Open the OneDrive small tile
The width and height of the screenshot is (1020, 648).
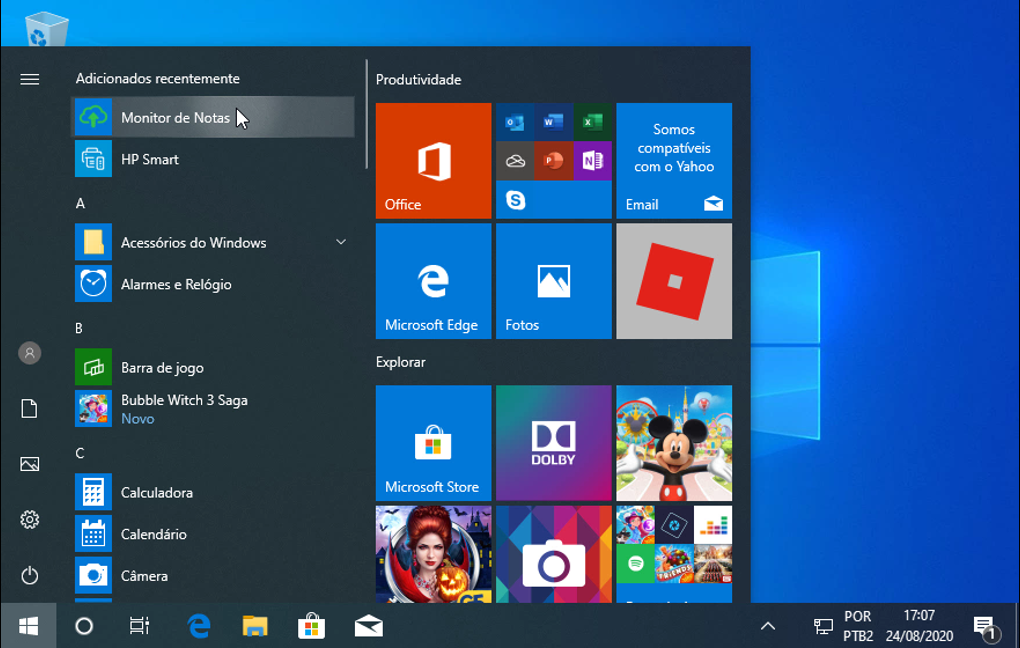click(x=515, y=161)
